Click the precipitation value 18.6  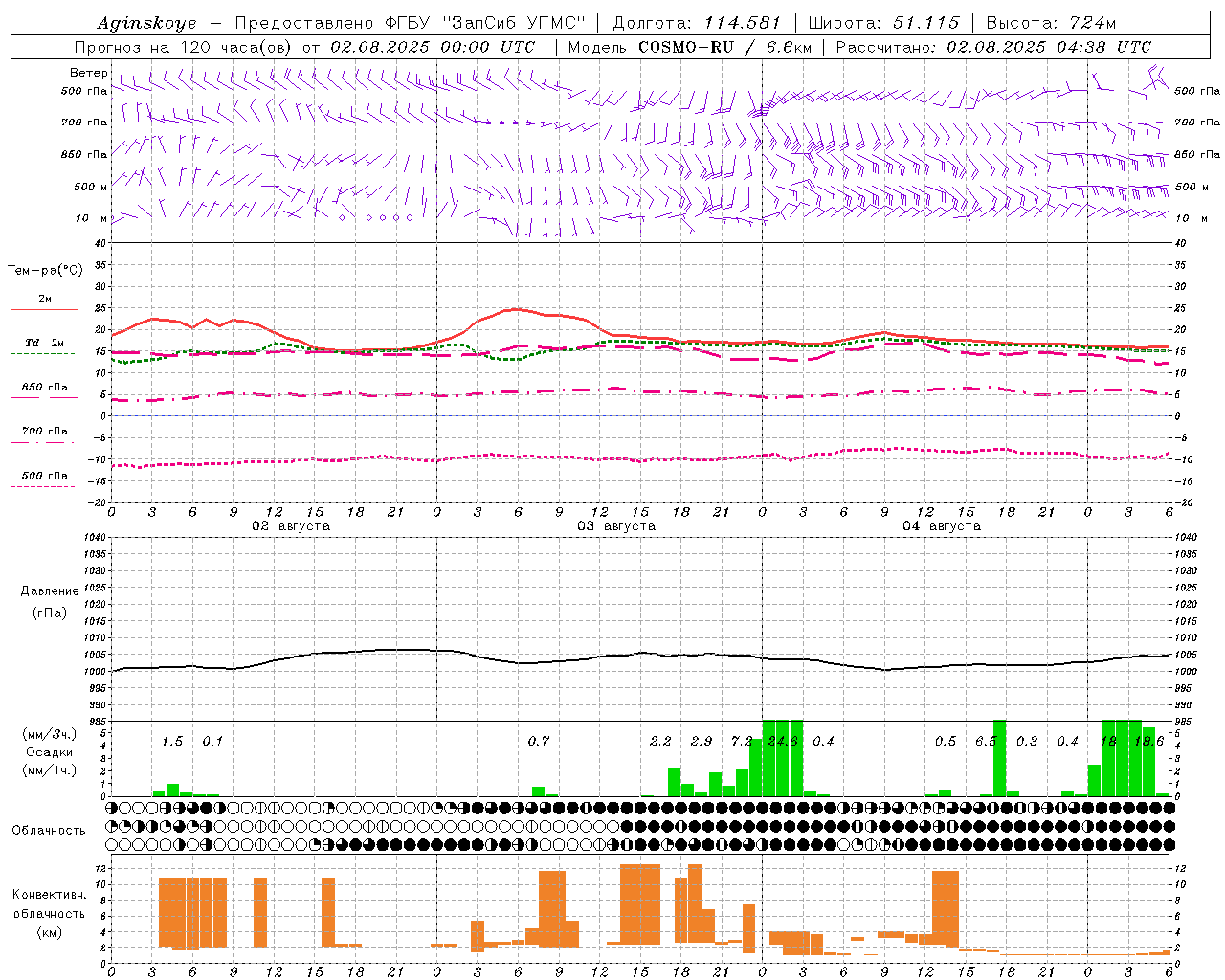[x=1148, y=742]
